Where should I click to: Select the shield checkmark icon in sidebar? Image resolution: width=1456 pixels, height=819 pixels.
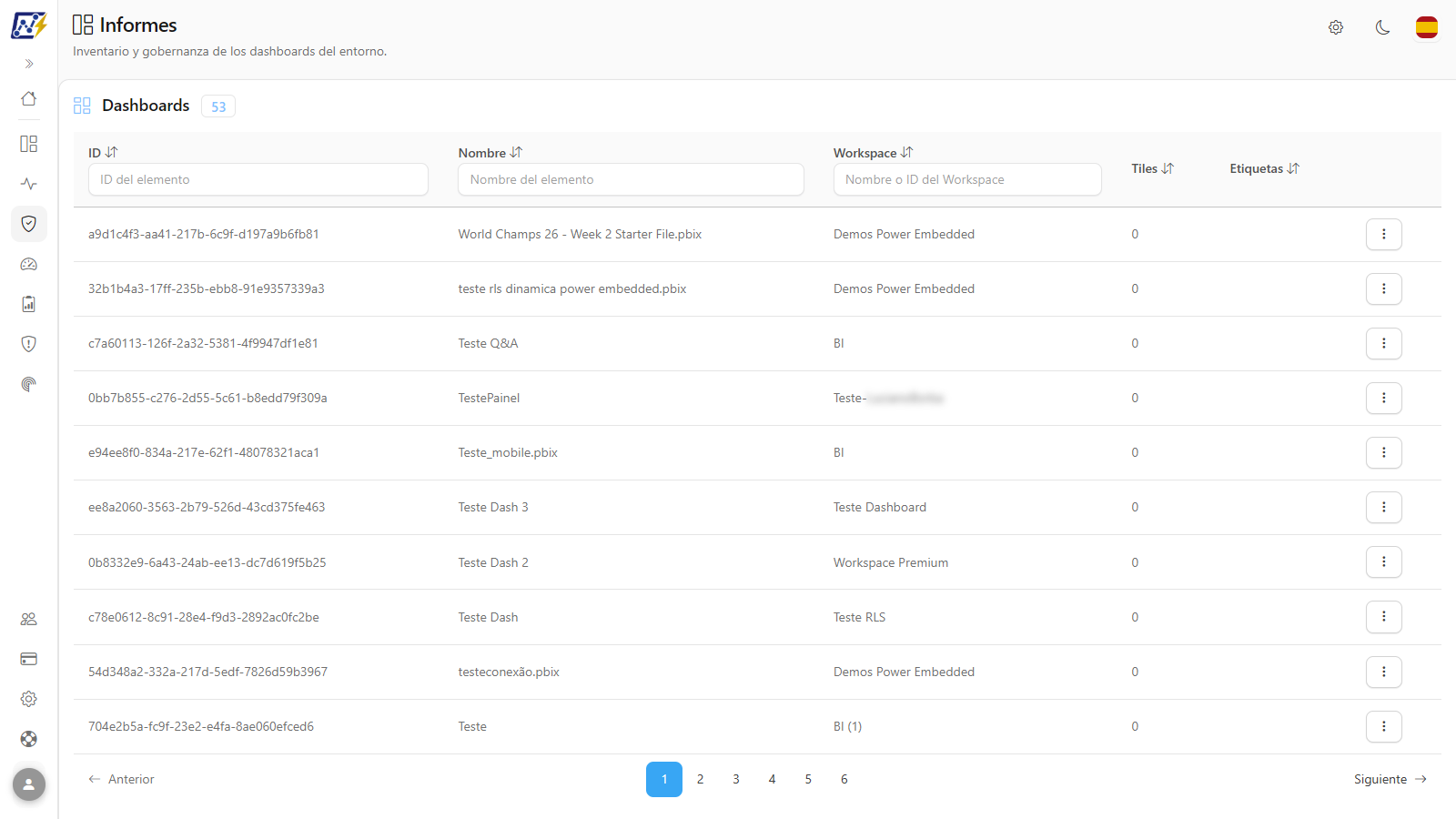click(x=29, y=224)
